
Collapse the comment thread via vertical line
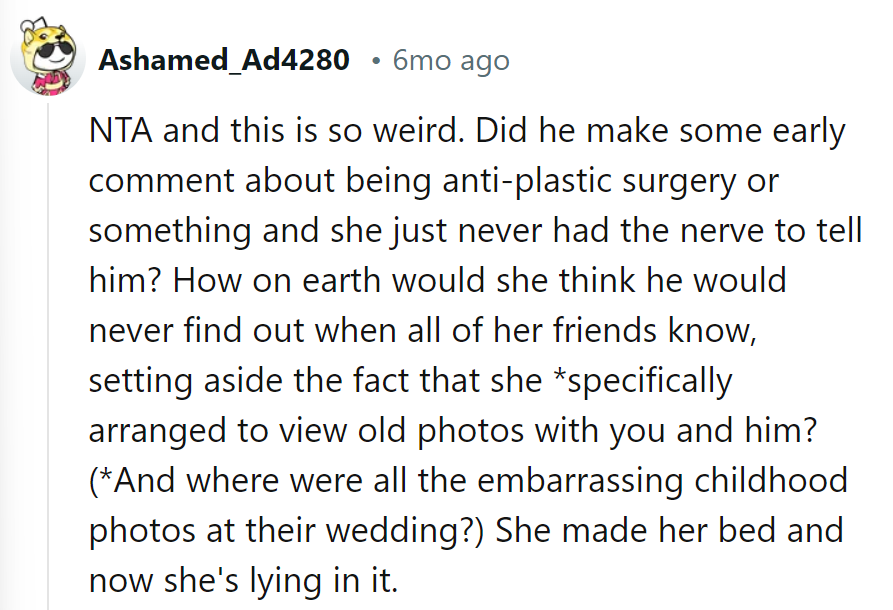47,350
